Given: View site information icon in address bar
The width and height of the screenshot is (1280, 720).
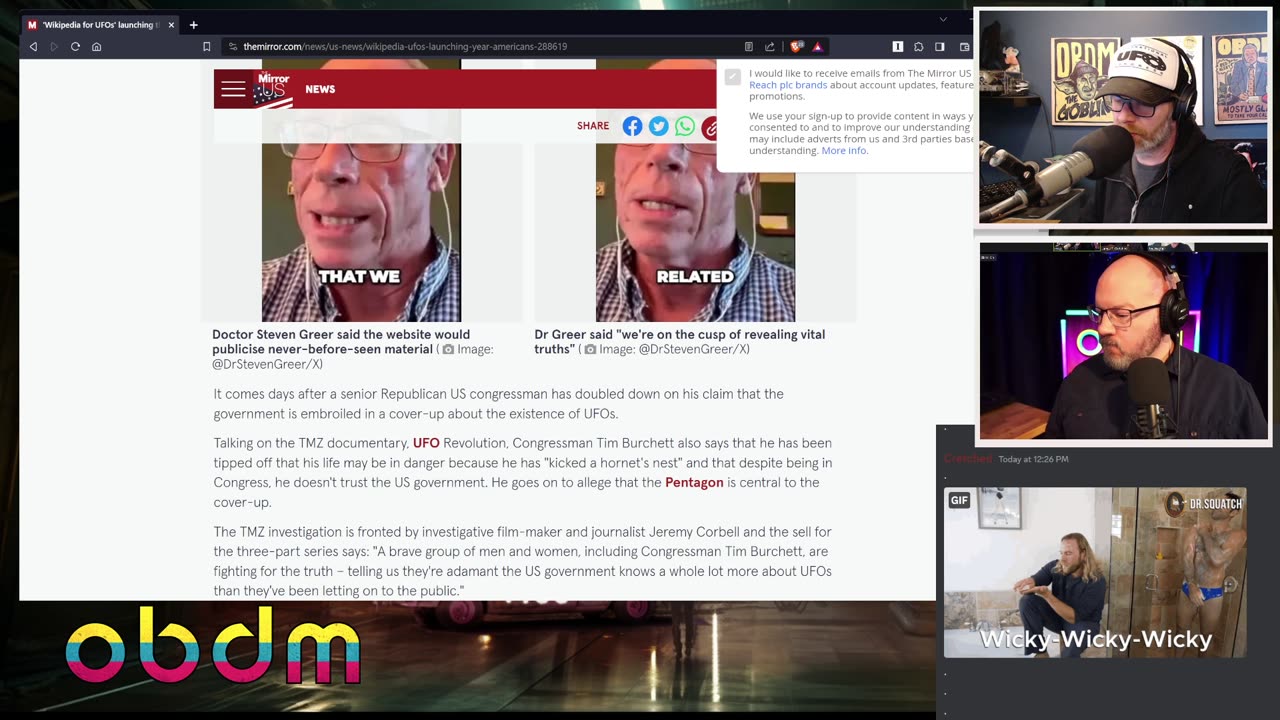Looking at the screenshot, I should pos(233,47).
